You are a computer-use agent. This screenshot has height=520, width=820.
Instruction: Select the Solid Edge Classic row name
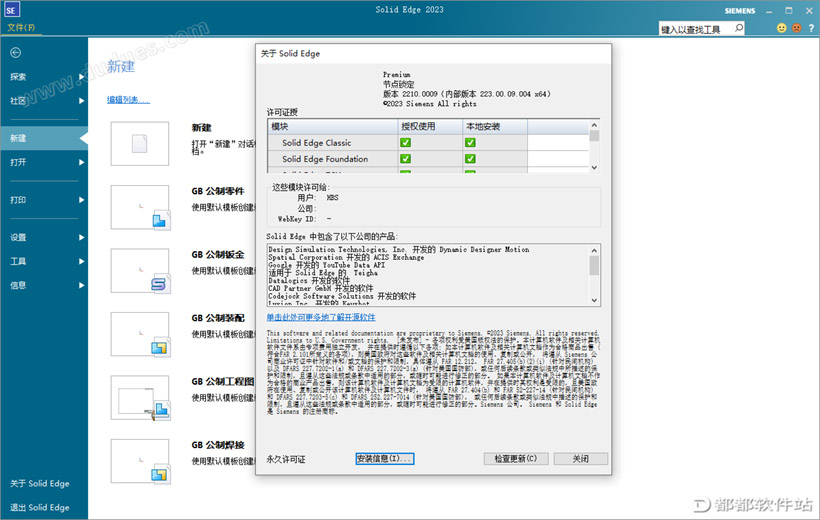tap(316, 143)
